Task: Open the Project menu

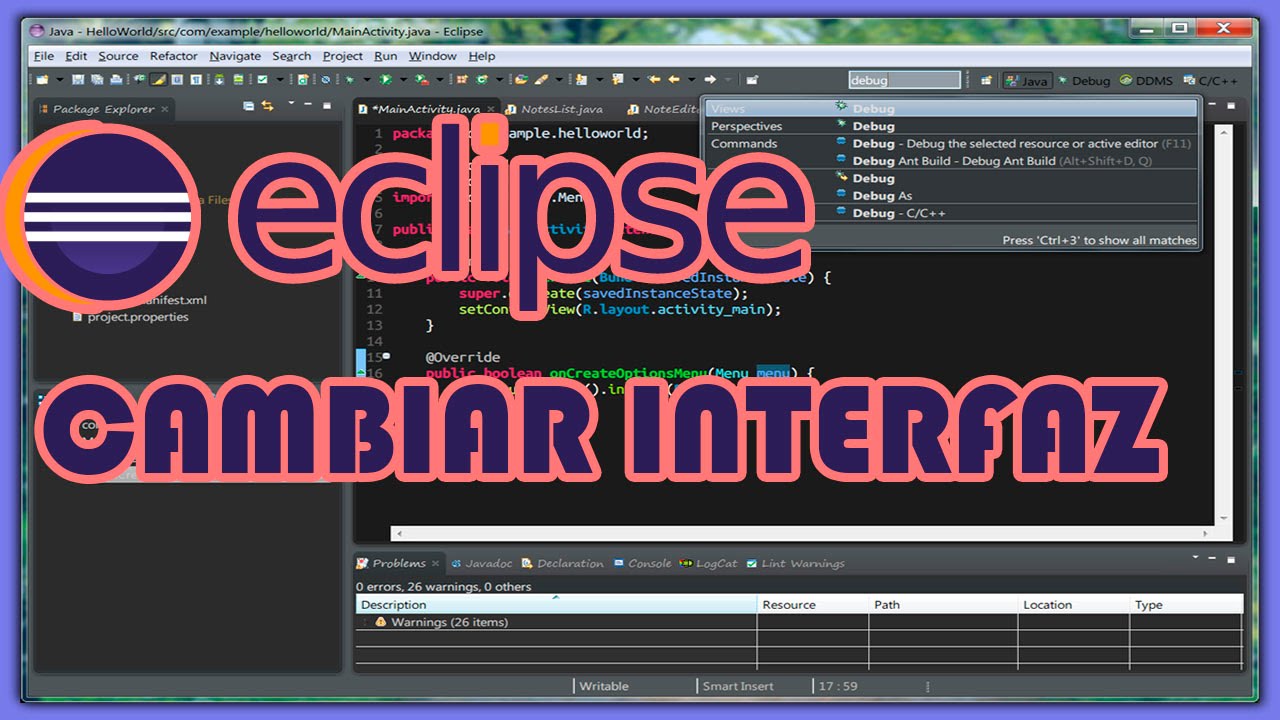Action: 342,56
